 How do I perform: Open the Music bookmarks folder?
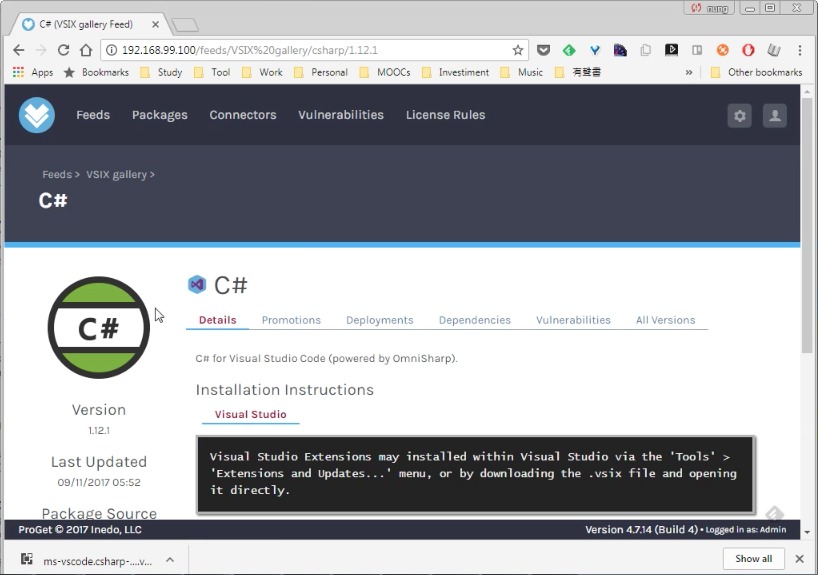[521, 72]
